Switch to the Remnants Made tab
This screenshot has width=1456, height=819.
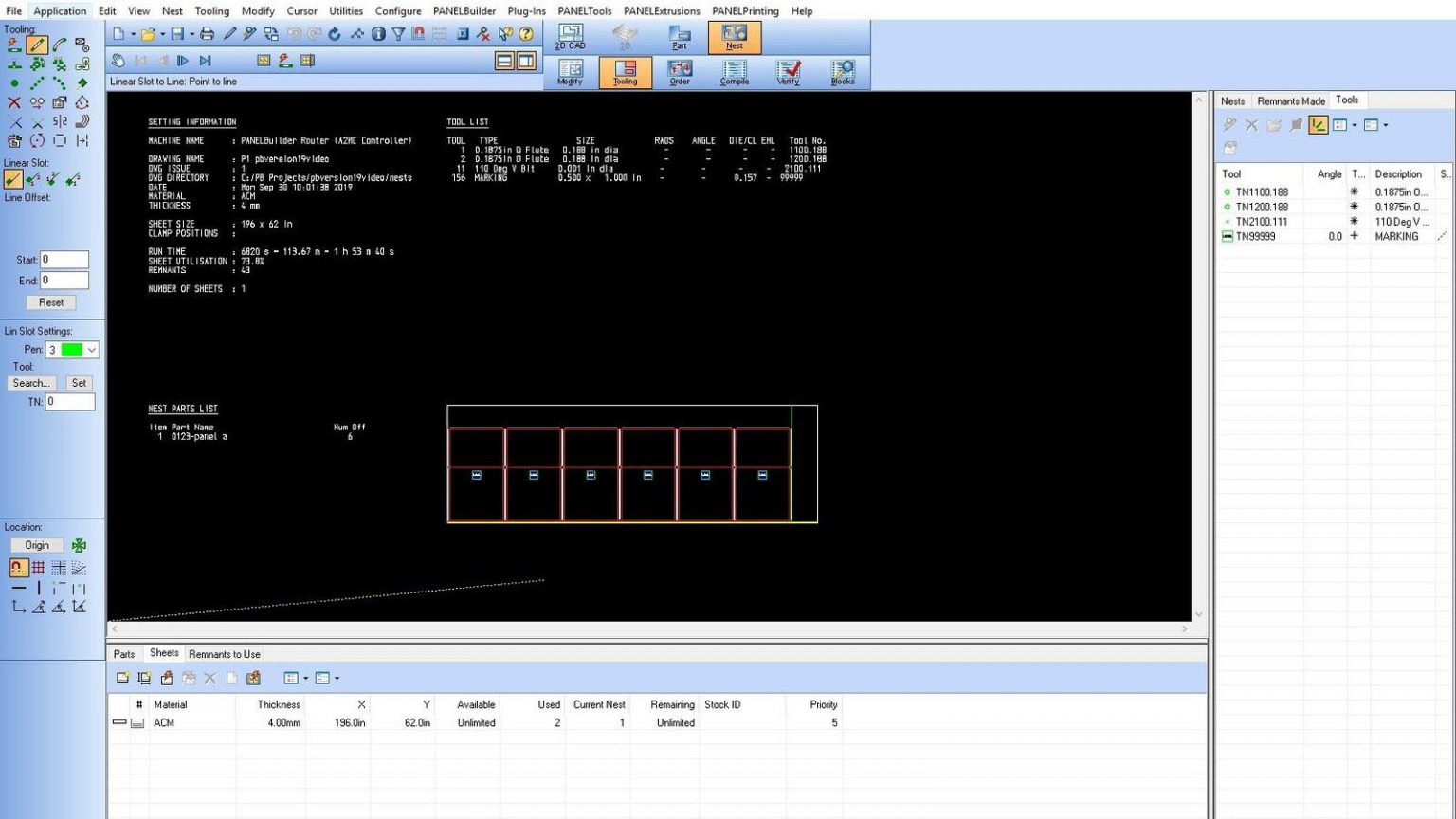1291,100
